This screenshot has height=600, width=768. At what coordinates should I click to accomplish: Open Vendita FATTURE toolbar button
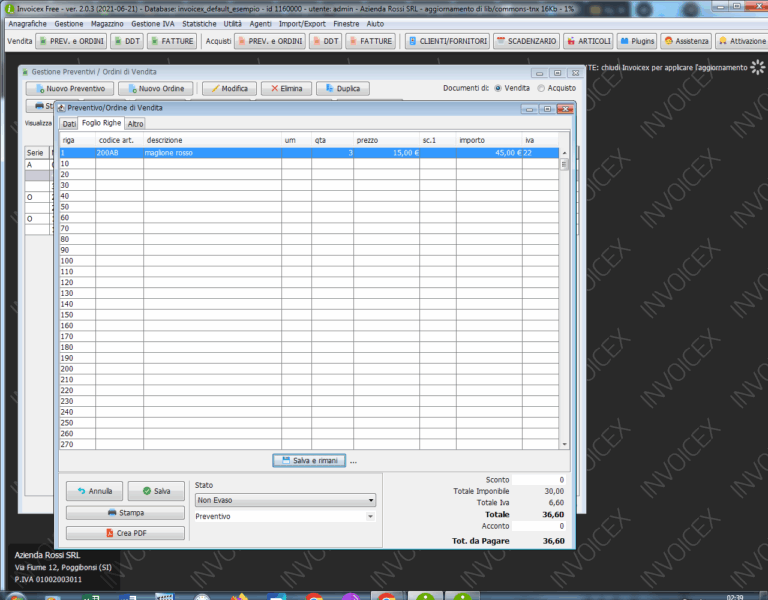pos(172,41)
